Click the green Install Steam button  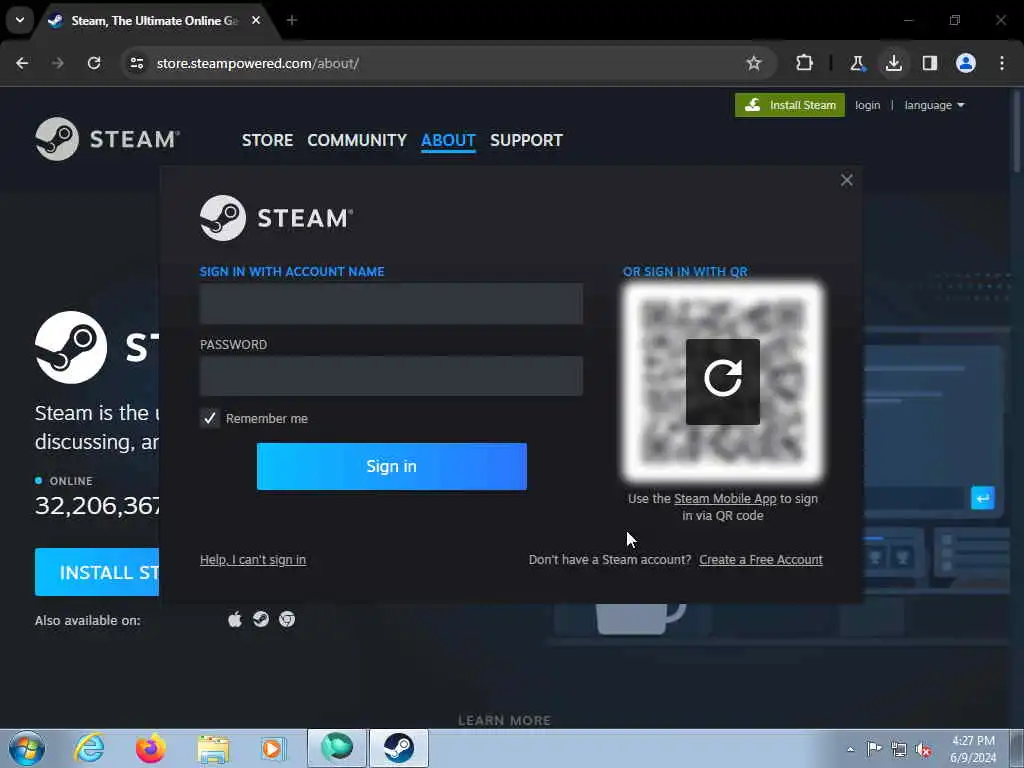(x=790, y=105)
